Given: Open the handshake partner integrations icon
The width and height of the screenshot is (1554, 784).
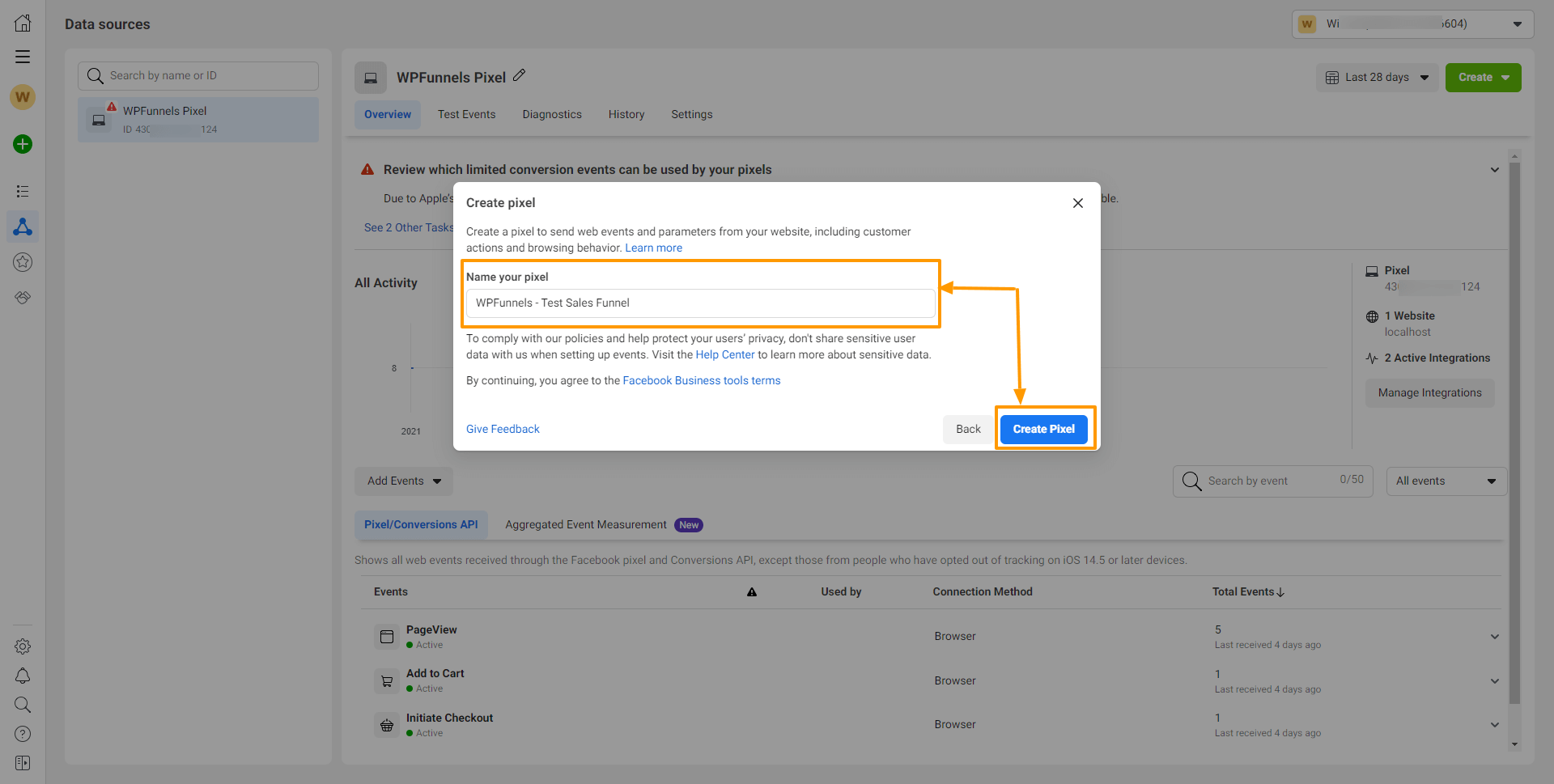Looking at the screenshot, I should coord(23,297).
